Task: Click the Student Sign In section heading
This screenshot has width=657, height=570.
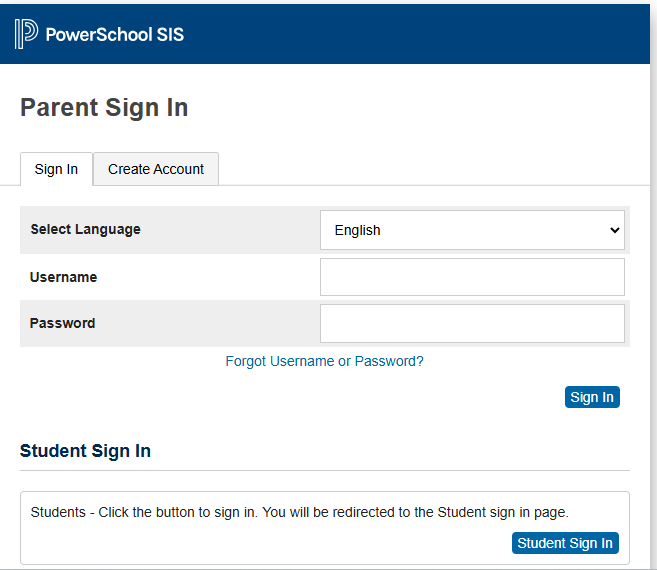Action: click(85, 451)
